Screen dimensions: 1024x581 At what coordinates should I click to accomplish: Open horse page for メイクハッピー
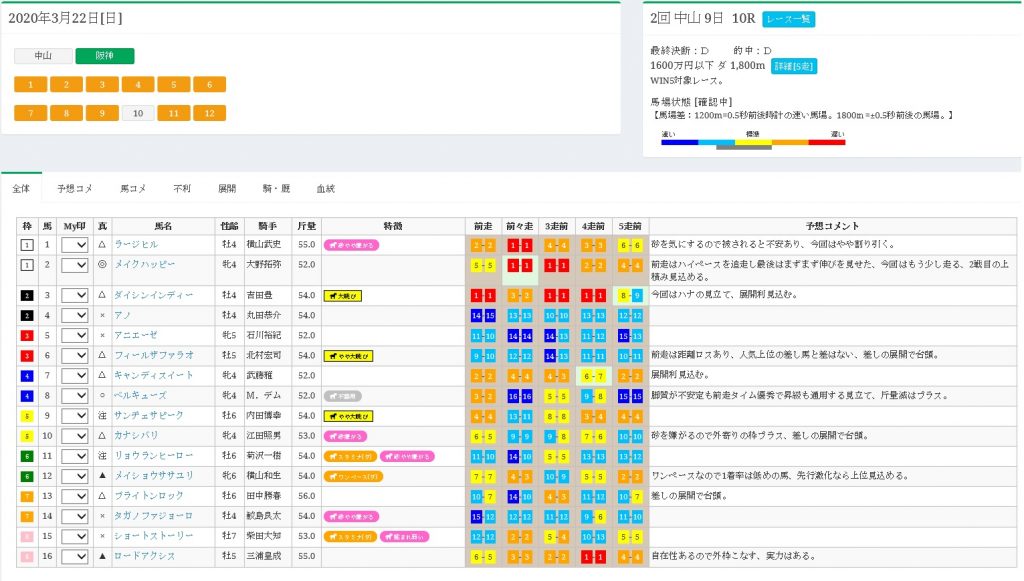(x=145, y=264)
